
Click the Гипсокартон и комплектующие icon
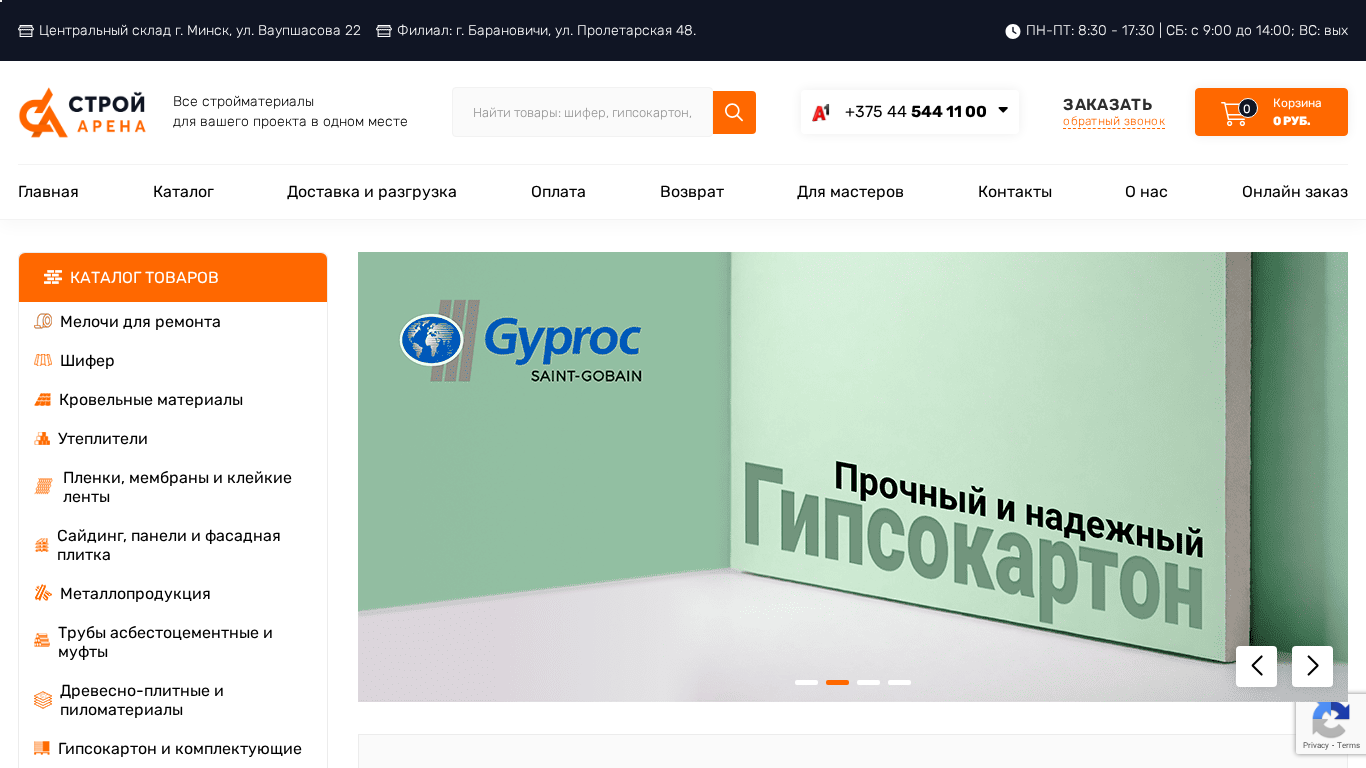[42, 748]
